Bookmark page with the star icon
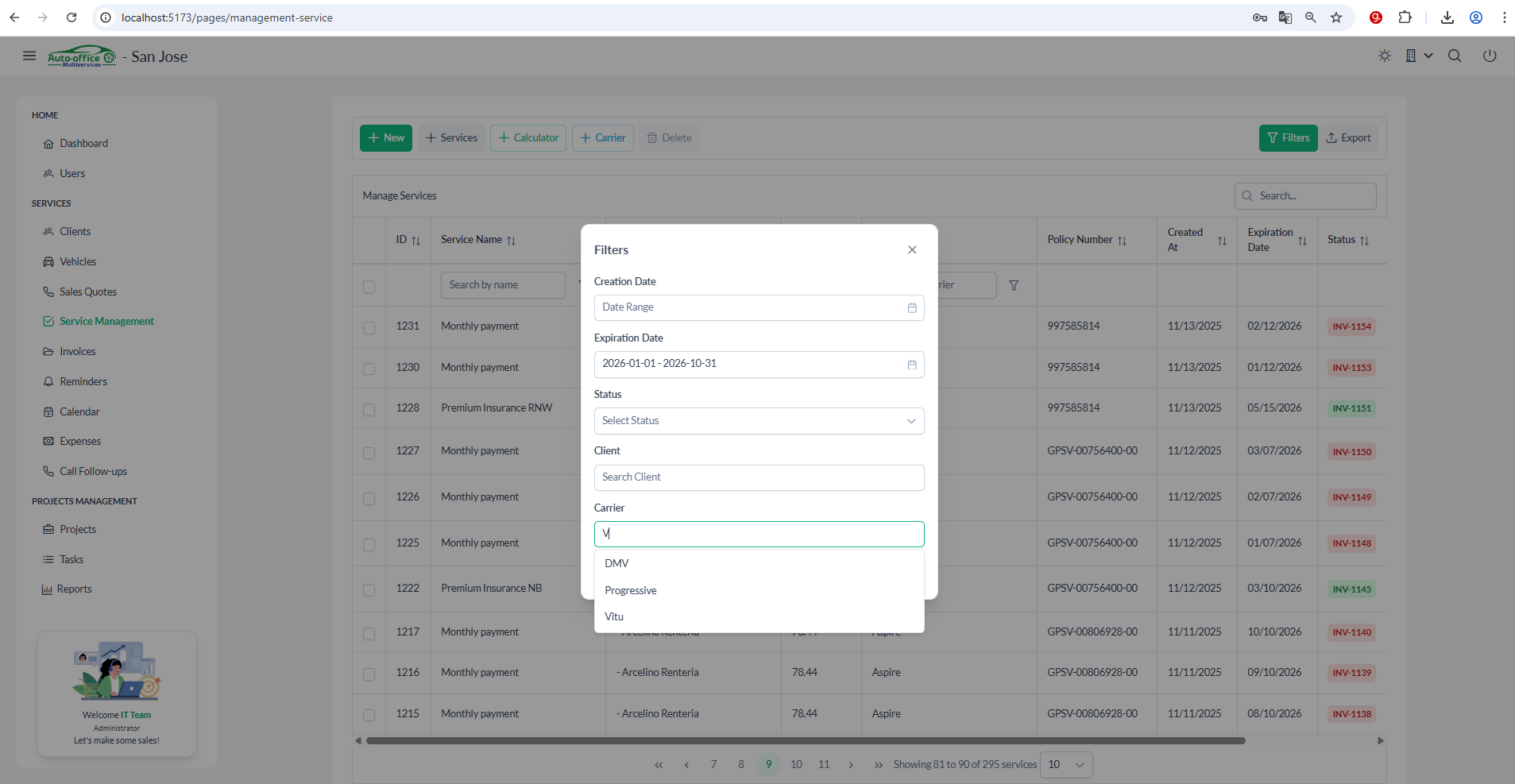Screen dimensions: 1515x784 click(1336, 17)
